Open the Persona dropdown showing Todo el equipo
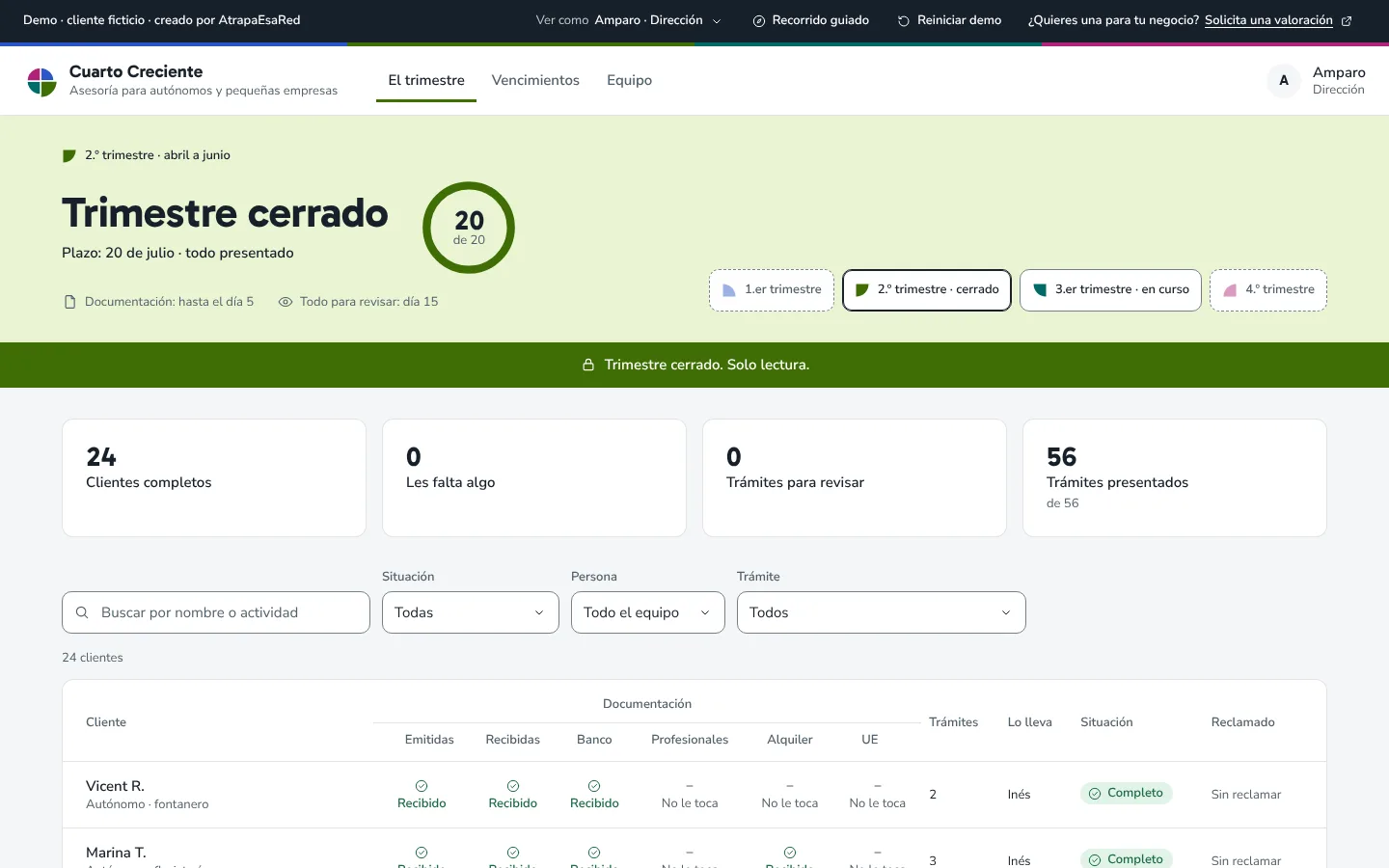 648,612
